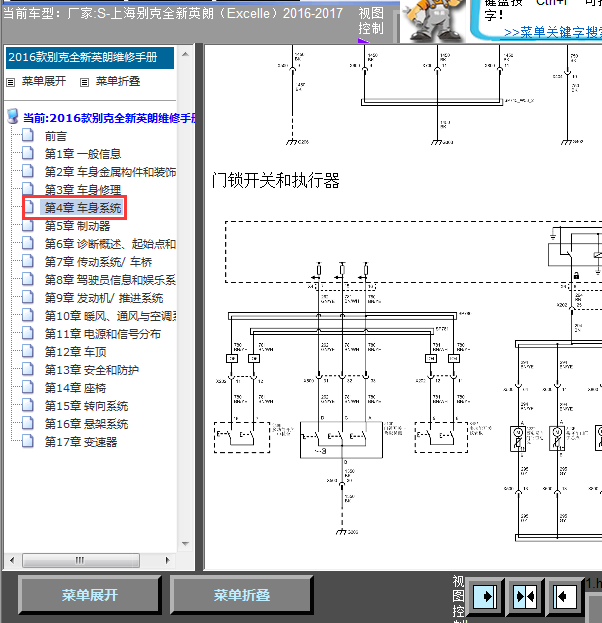Open 第1章 一般信息 chapter
This screenshot has height=623, width=602.
(83, 154)
